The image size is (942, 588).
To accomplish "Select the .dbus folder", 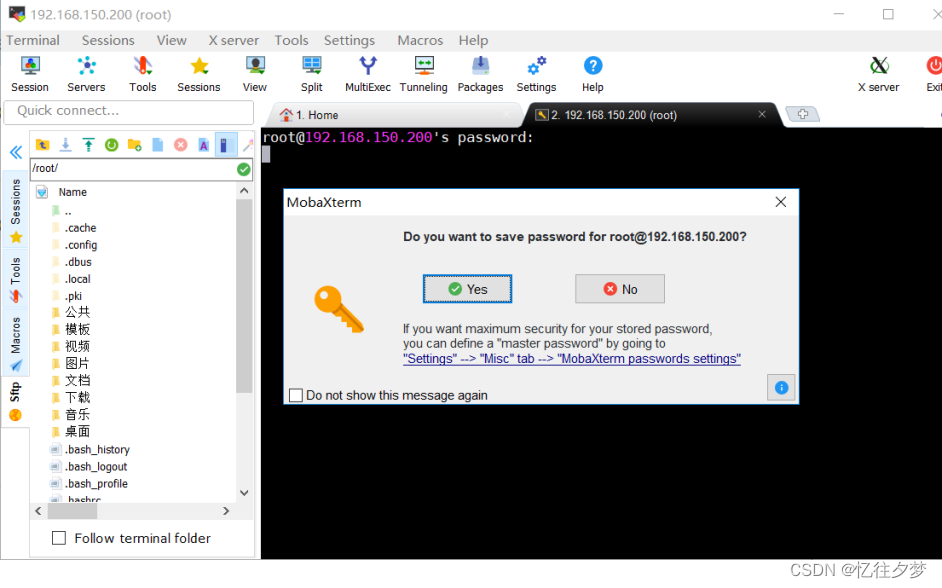I will [78, 262].
